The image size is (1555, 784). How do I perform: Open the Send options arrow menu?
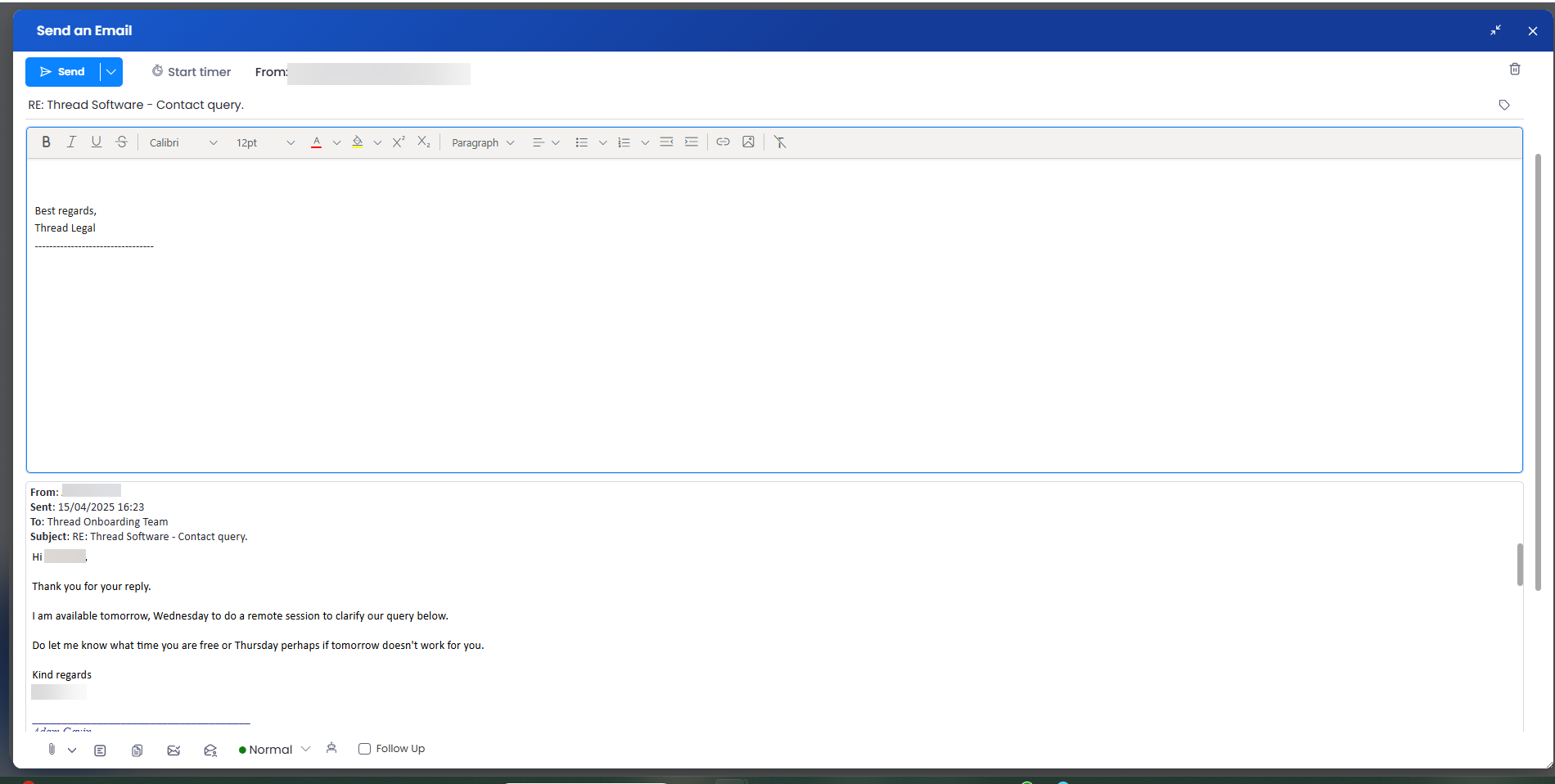click(x=111, y=72)
